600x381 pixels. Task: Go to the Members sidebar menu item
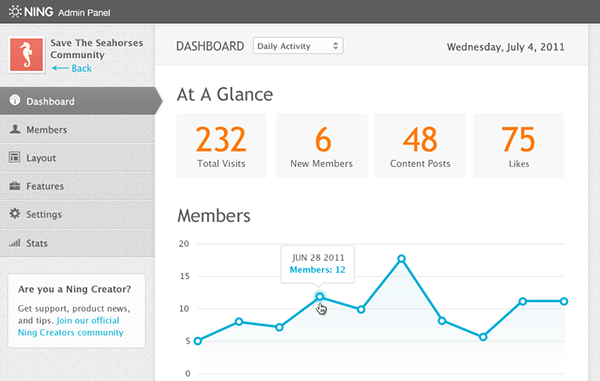point(77,129)
